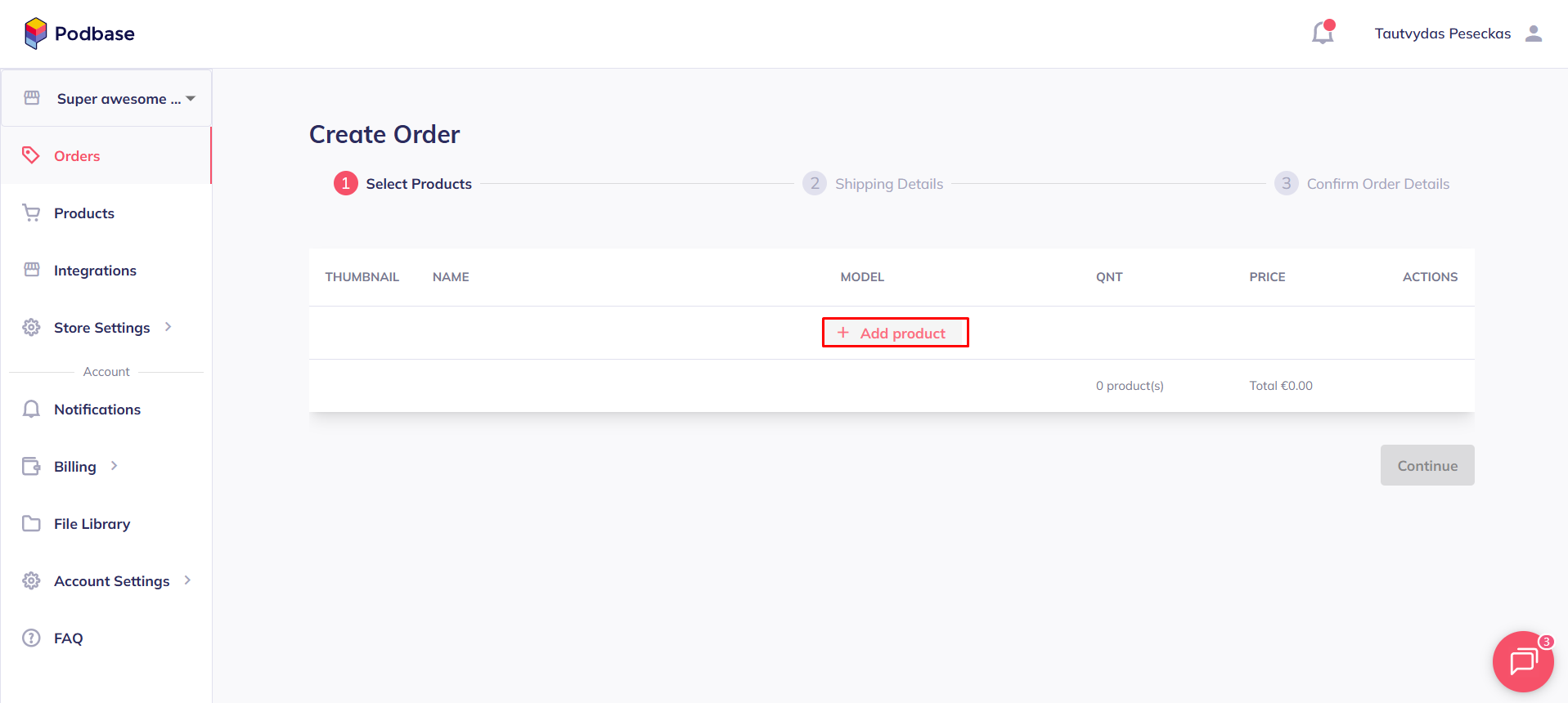Open the notification bell in header

pos(1322,34)
